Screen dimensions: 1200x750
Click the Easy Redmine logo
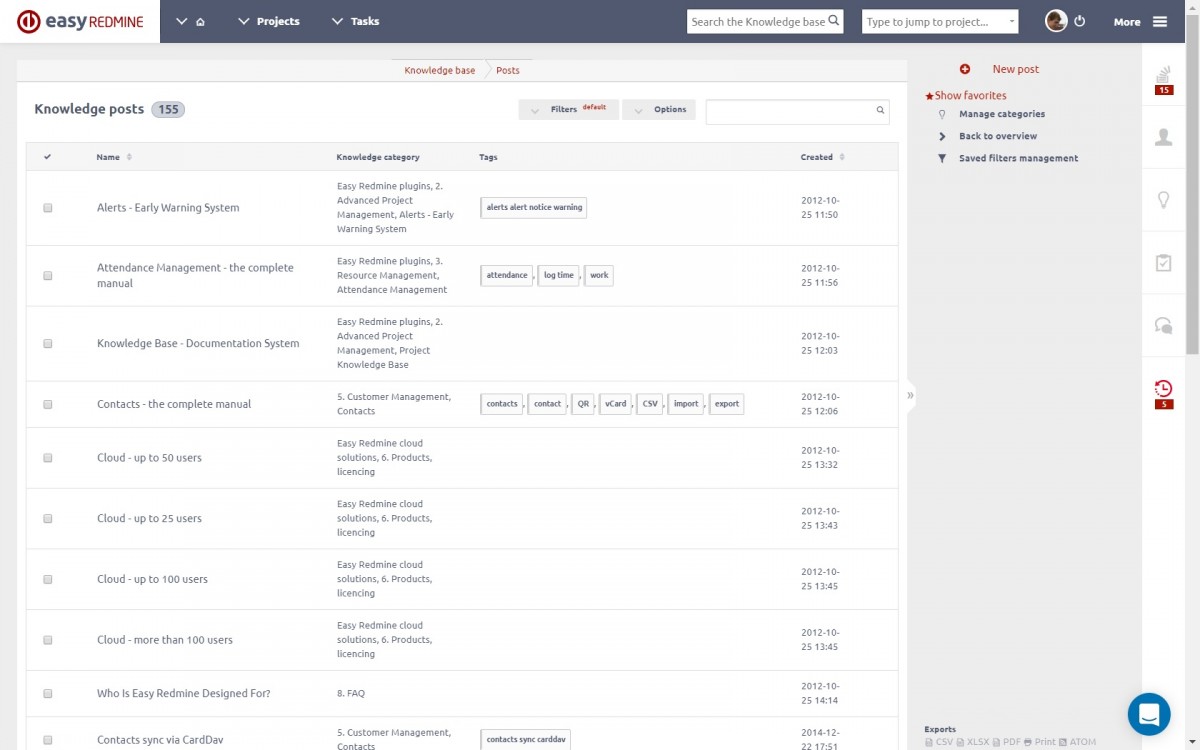(x=79, y=21)
